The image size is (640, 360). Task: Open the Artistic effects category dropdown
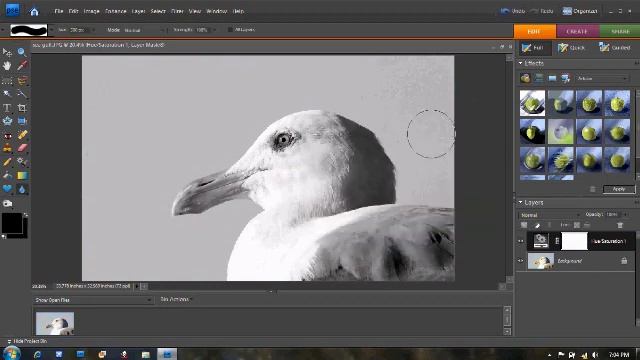[602, 78]
